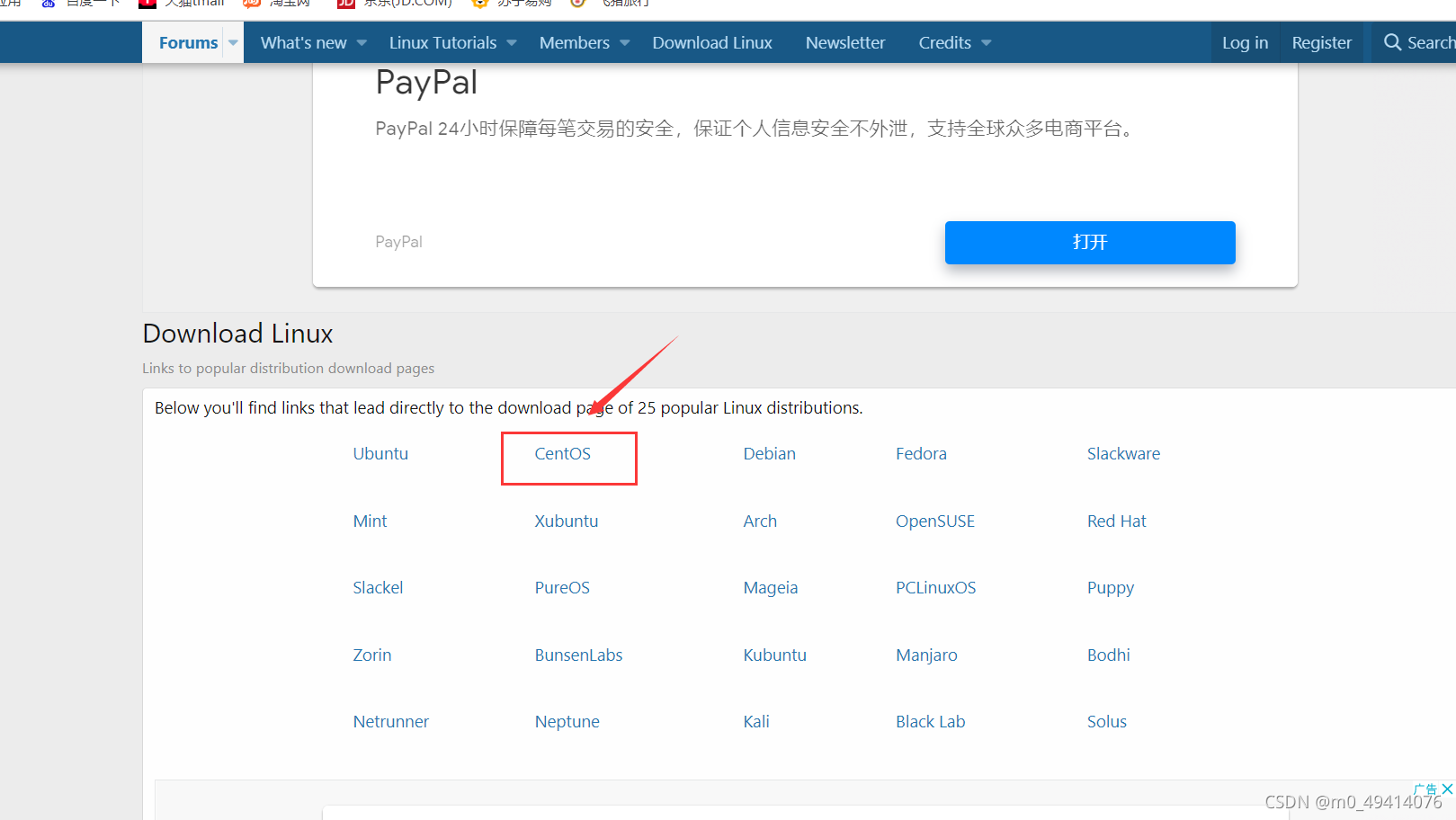This screenshot has width=1456, height=820.
Task: Open the Solus download link
Action: click(1107, 722)
